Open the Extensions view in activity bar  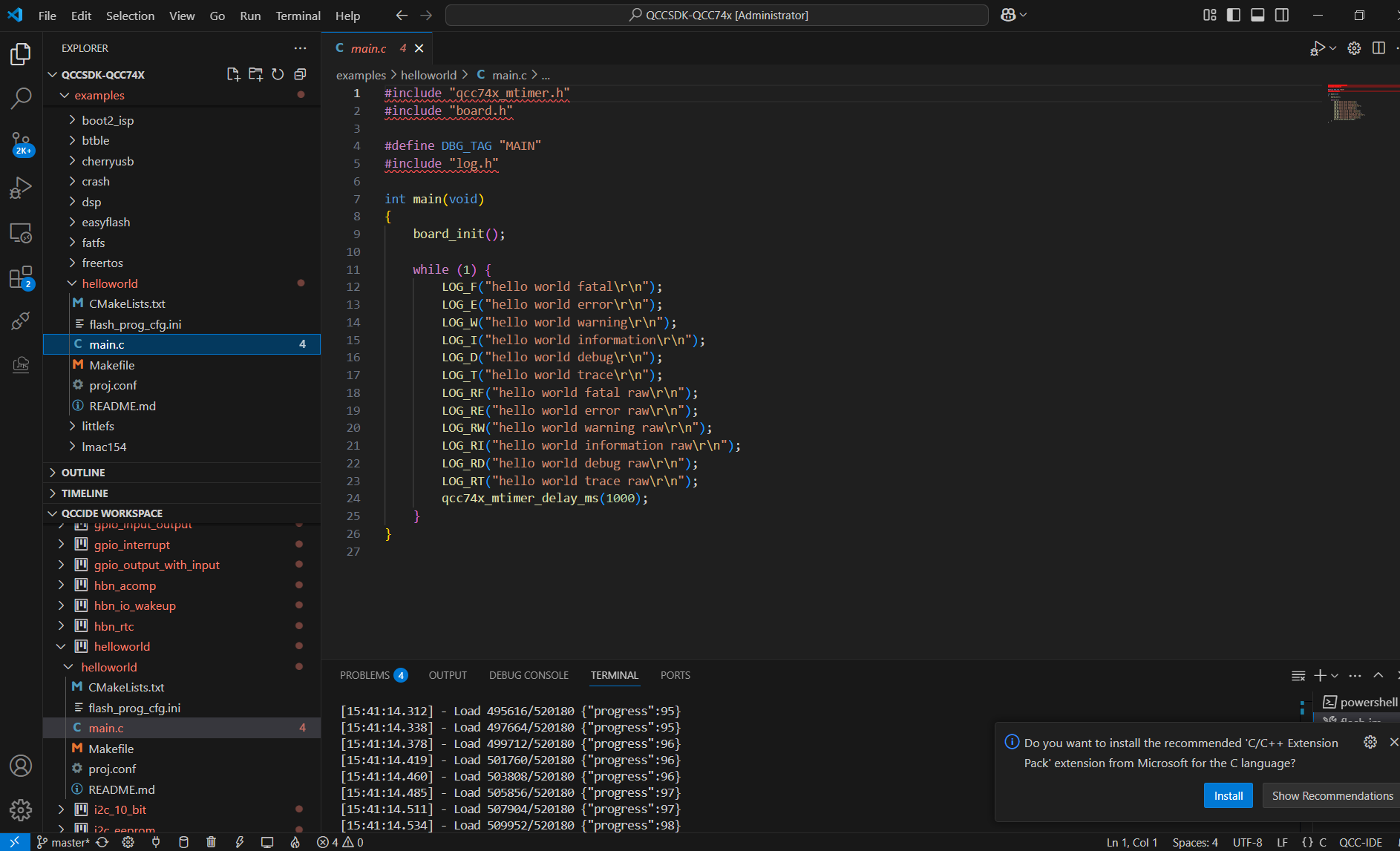(21, 277)
